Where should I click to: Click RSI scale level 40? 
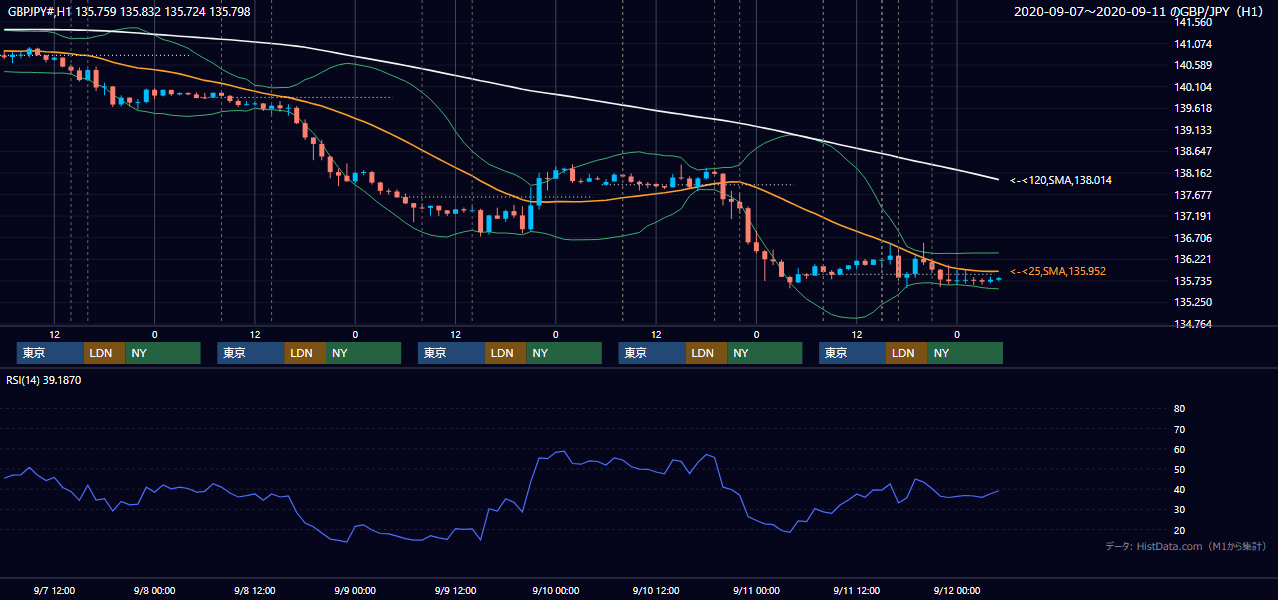[1179, 490]
